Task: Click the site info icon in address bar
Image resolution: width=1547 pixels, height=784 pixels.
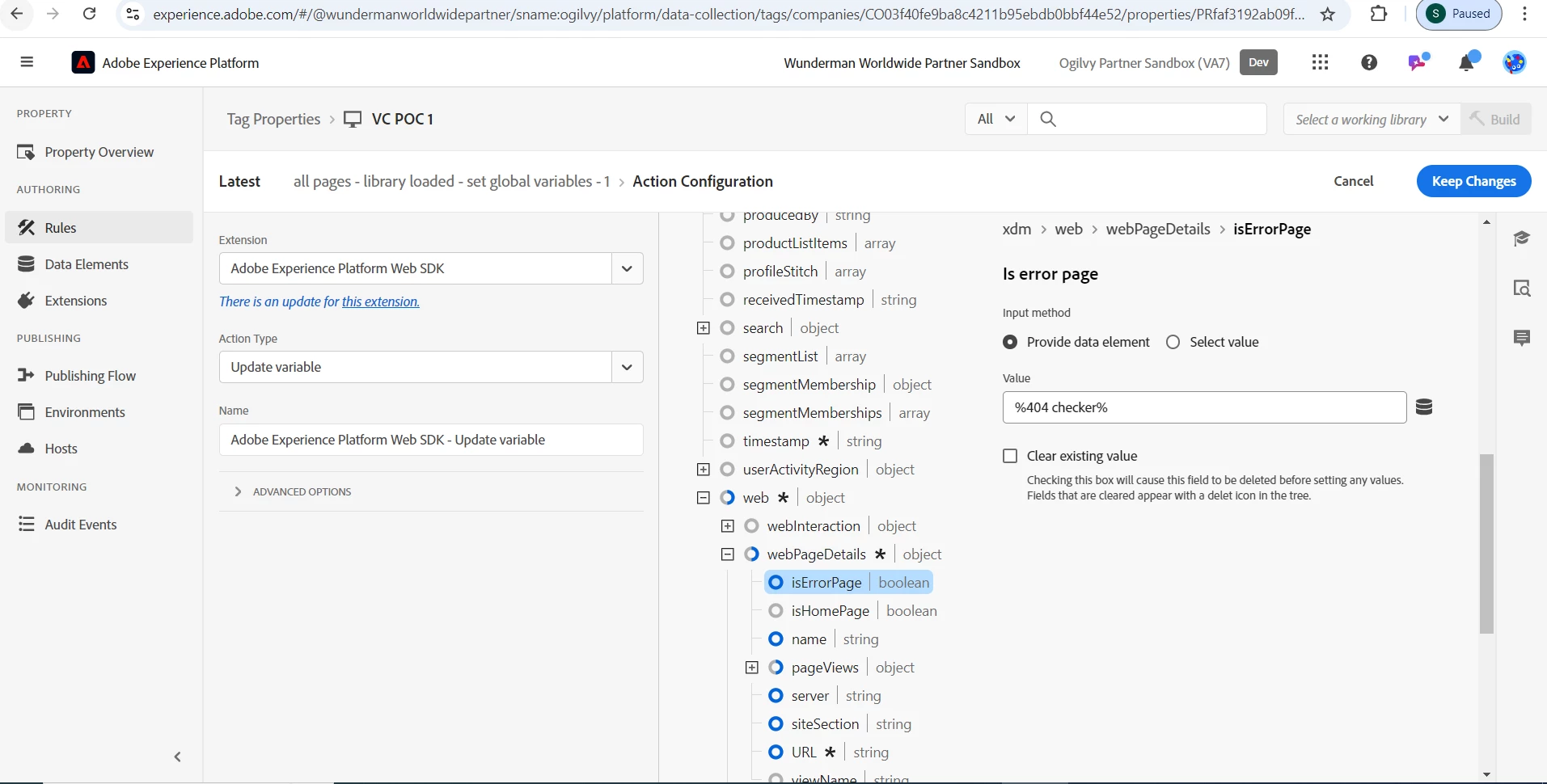Action: coord(133,14)
